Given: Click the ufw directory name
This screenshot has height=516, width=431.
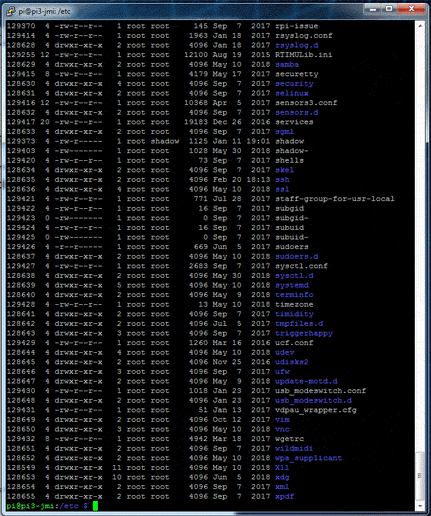Looking at the screenshot, I should (x=282, y=372).
